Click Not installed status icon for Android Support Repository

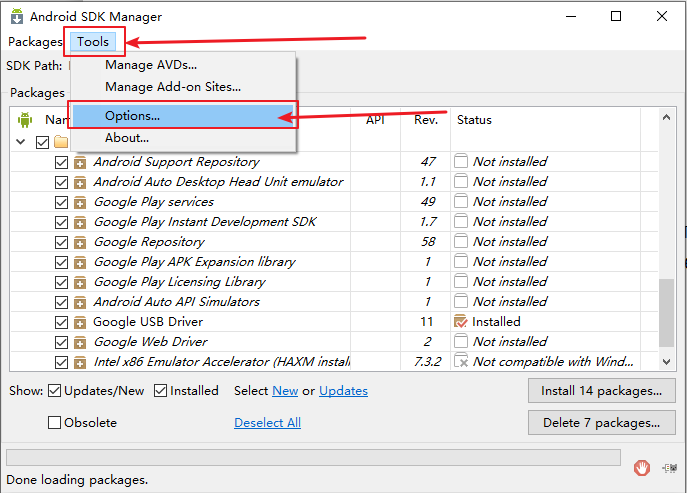460,161
